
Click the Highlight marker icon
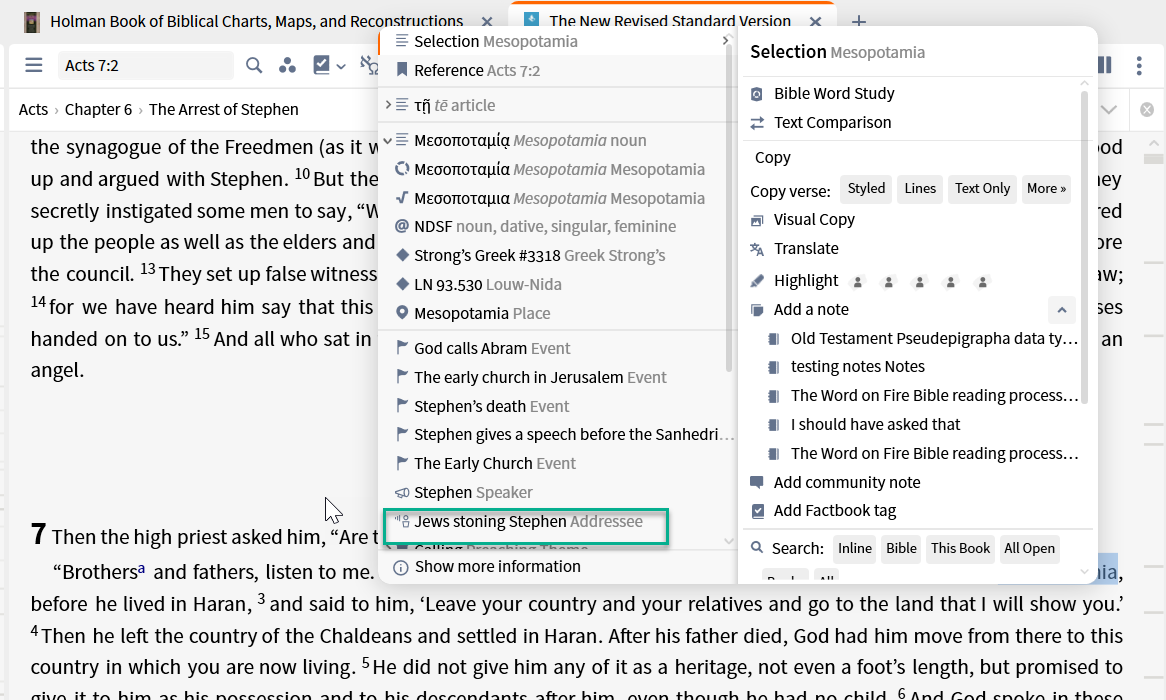point(757,281)
